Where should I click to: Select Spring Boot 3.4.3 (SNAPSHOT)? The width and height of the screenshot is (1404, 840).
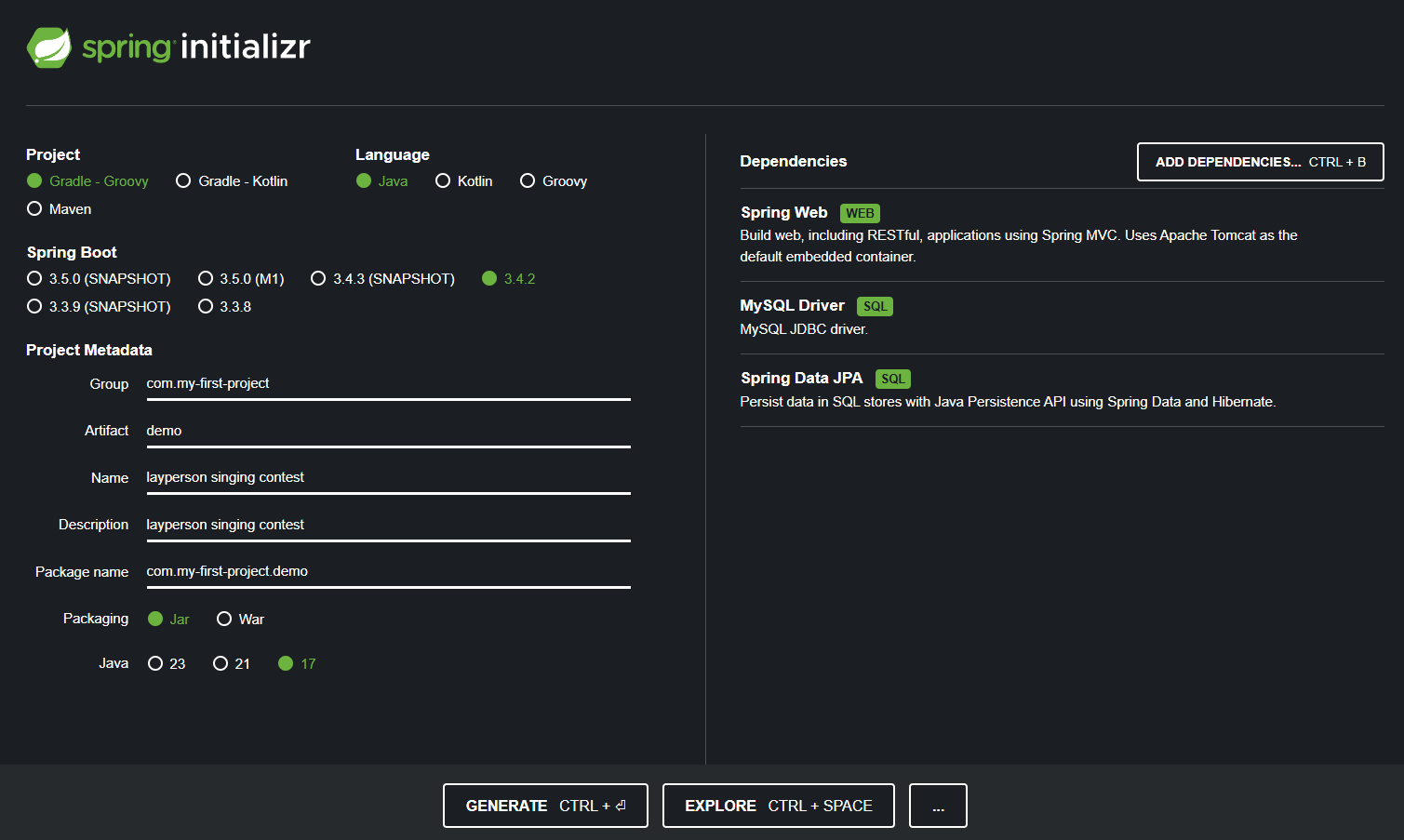[382, 279]
